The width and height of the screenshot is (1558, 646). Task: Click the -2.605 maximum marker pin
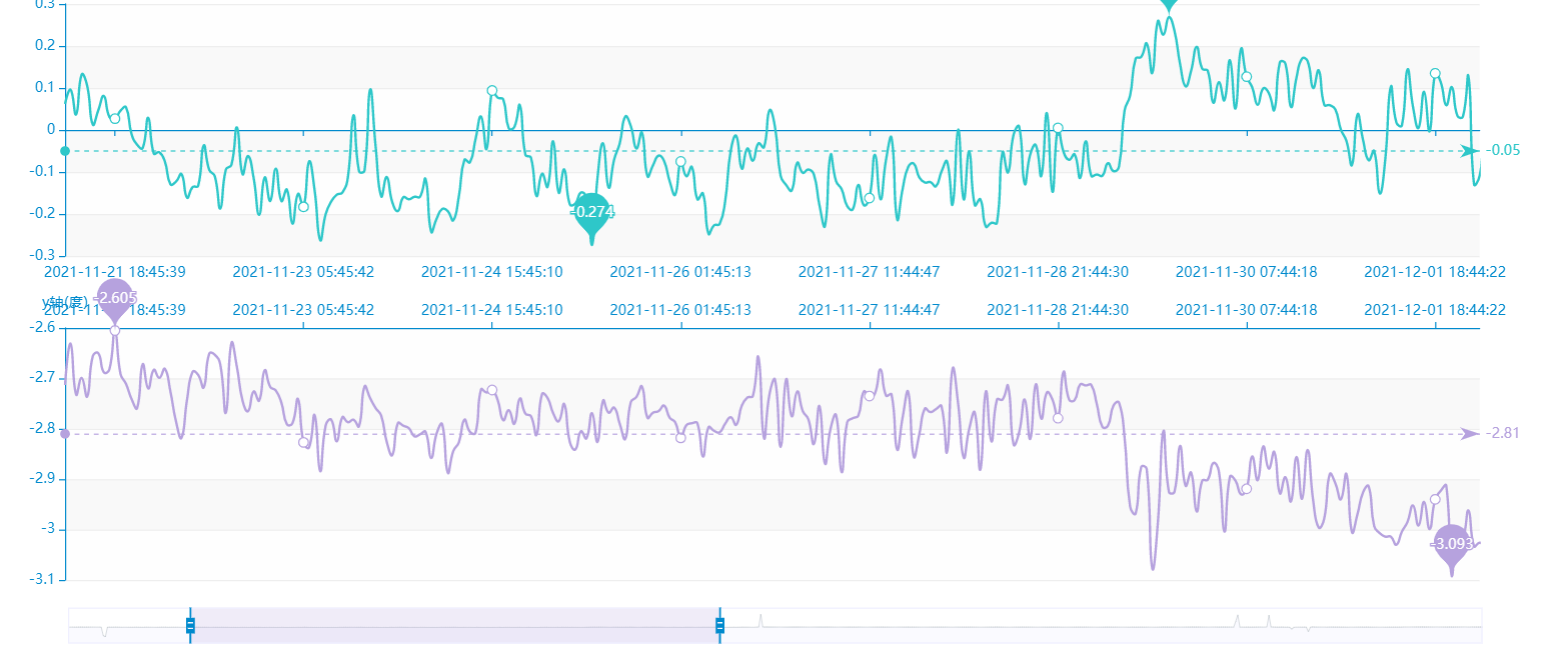(x=115, y=298)
